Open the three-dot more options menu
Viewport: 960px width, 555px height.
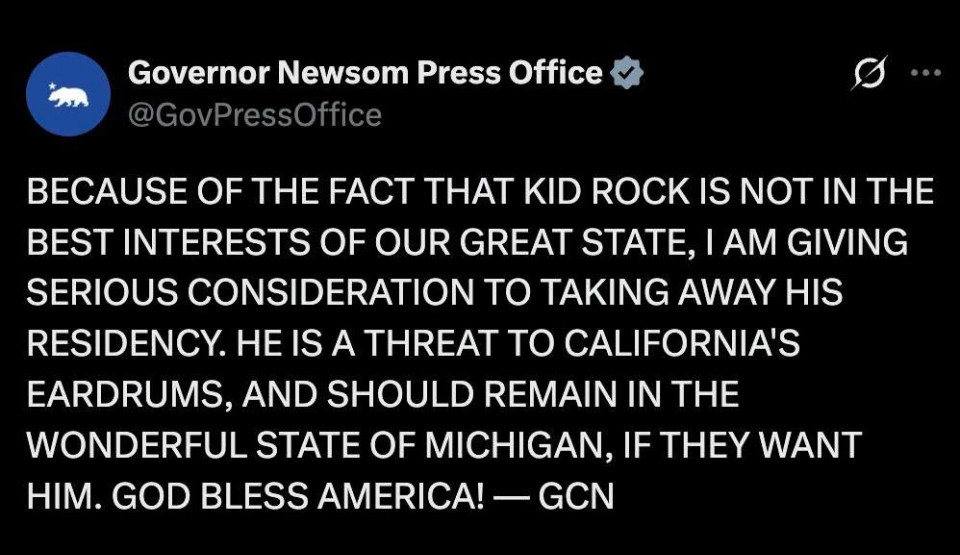[926, 73]
